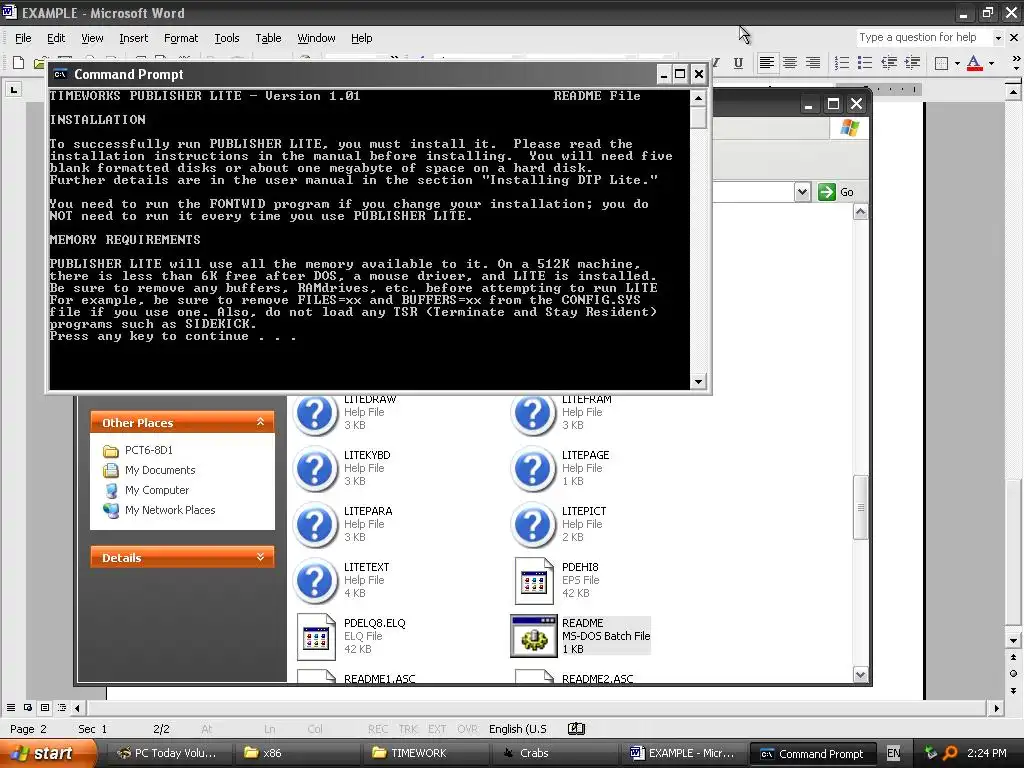Toggle REC macro recording in status bar
The width and height of the screenshot is (1024, 768).
[377, 729]
